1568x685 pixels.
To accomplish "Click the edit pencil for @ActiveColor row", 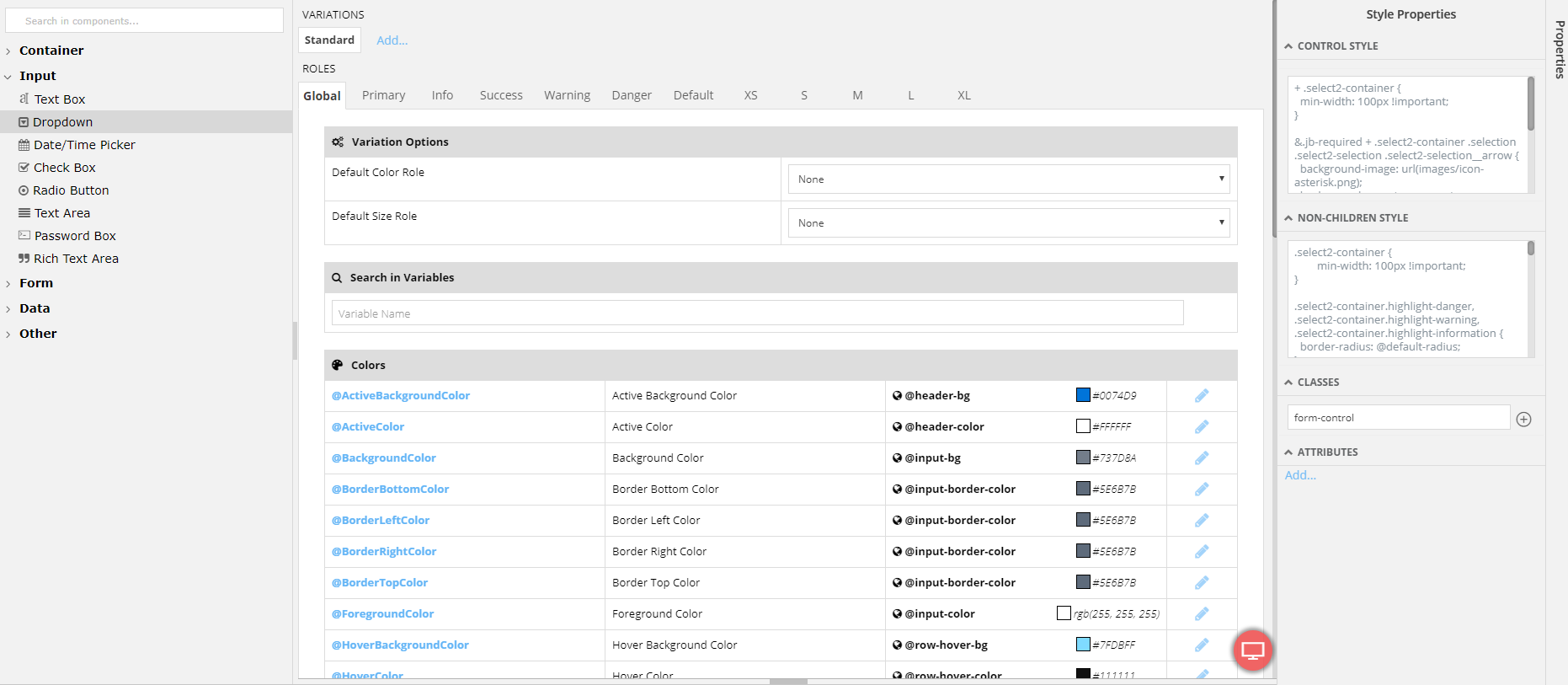I will tap(1202, 427).
